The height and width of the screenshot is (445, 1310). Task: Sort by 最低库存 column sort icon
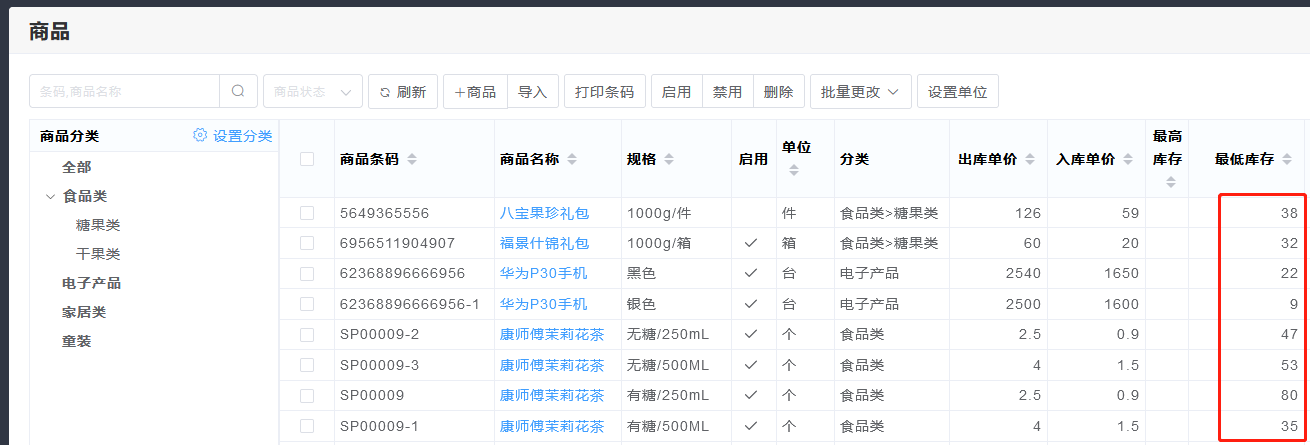tap(1287, 159)
